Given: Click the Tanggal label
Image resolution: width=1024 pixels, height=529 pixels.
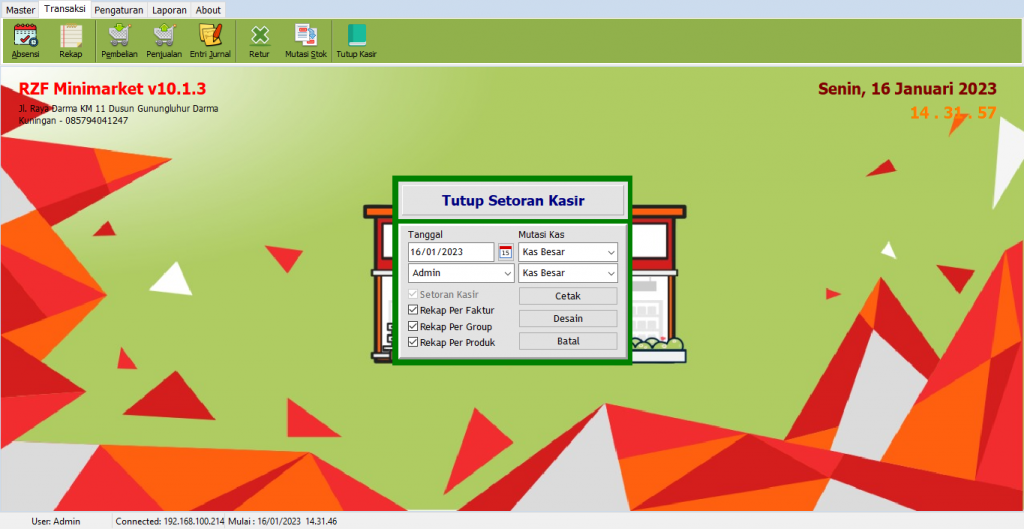Looking at the screenshot, I should 425,234.
